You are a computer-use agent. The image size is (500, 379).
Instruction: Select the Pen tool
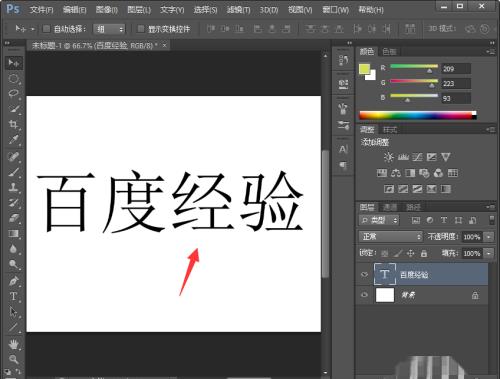13,281
